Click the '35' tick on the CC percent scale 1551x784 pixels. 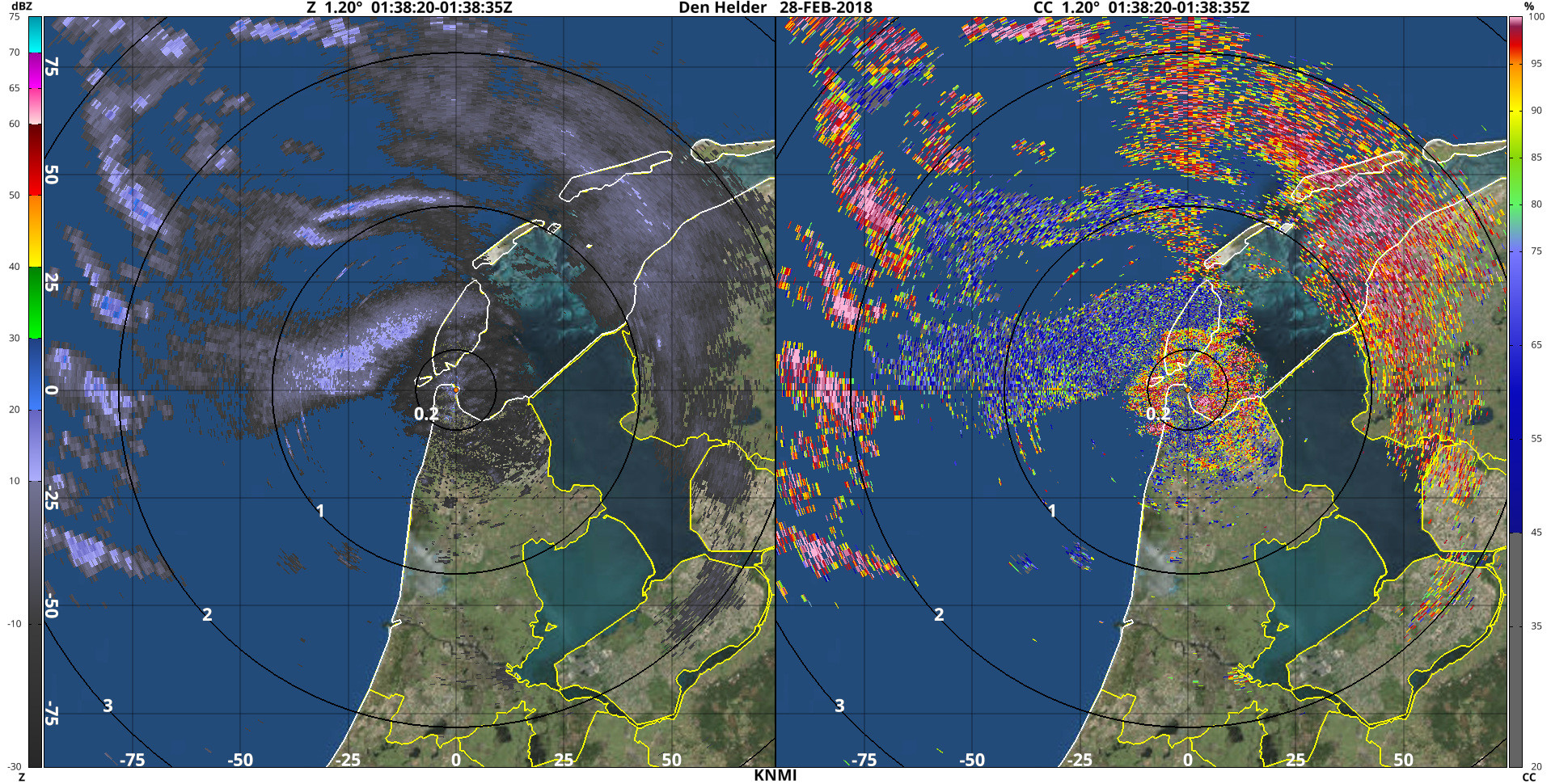tap(1536, 626)
